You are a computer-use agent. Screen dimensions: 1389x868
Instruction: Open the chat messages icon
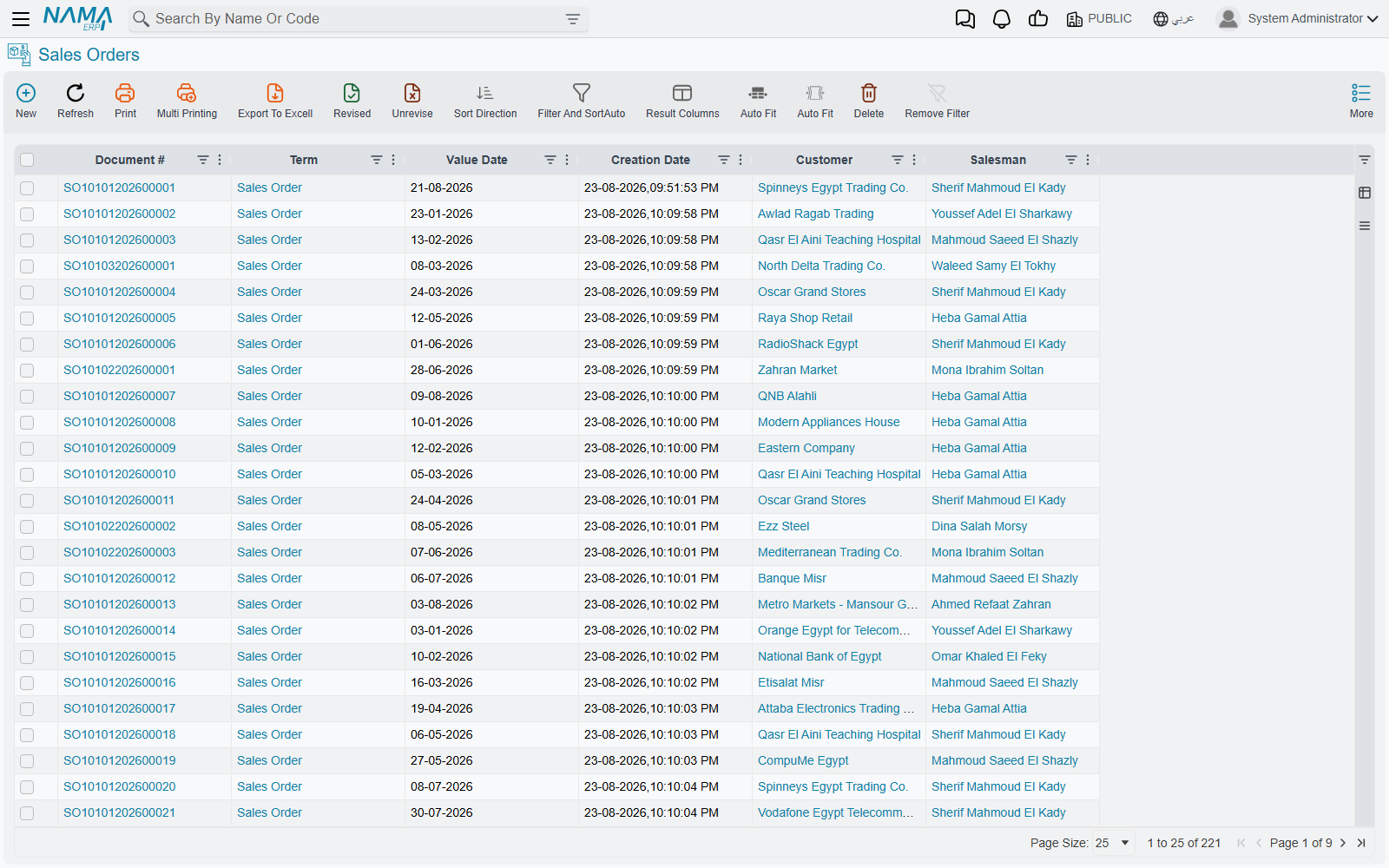pyautogui.click(x=965, y=19)
